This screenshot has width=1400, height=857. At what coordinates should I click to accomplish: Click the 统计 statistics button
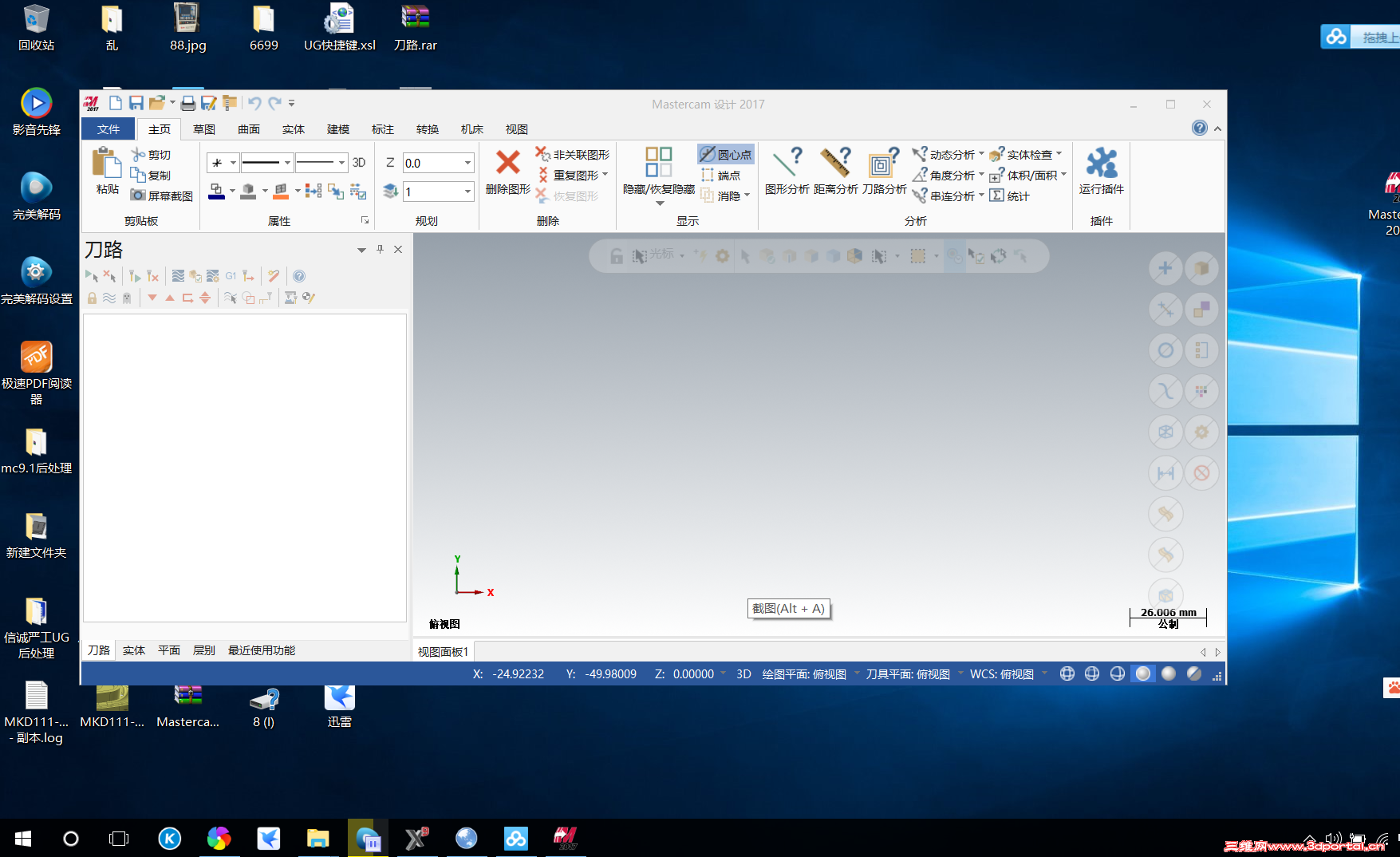(1010, 195)
